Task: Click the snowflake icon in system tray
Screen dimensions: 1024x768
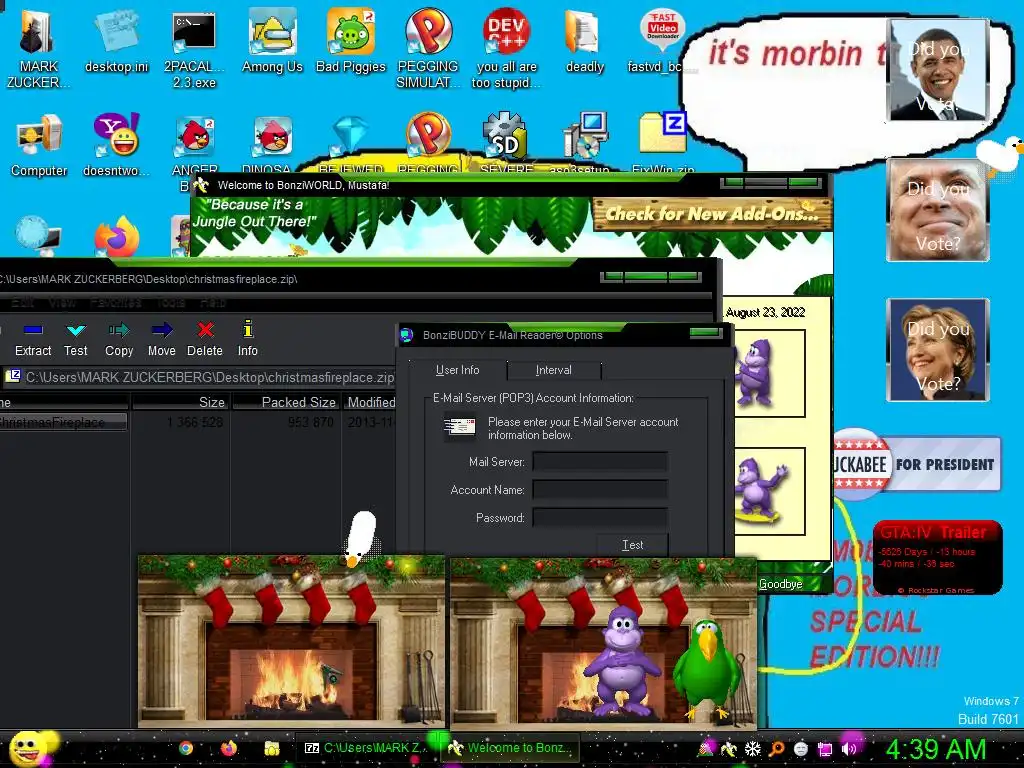Action: coord(752,749)
